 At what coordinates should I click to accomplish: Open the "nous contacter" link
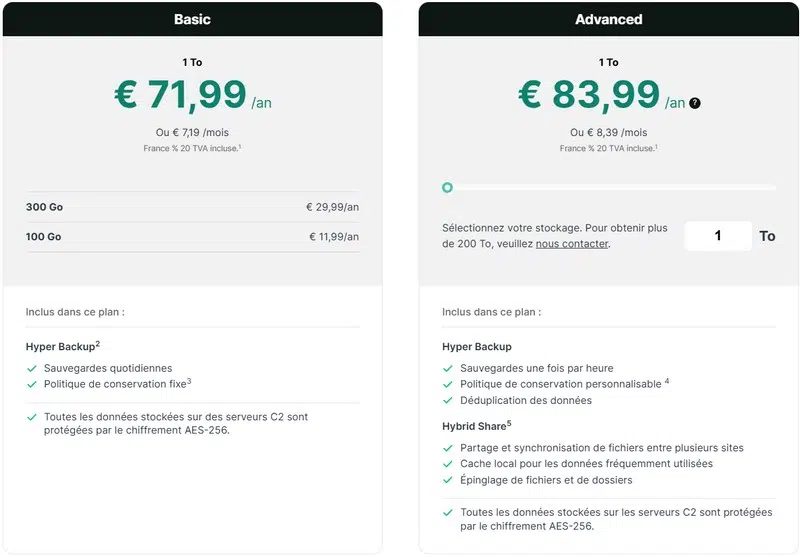coord(571,243)
